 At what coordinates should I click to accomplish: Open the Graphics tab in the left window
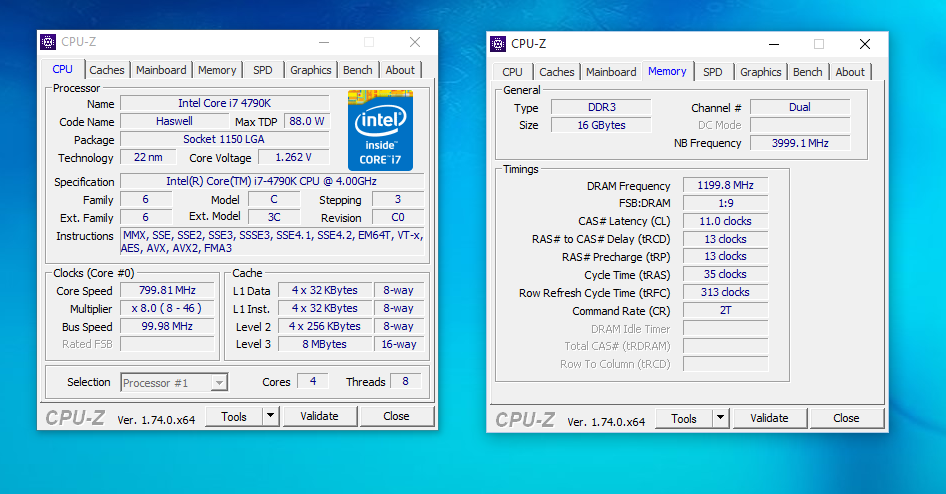[x=310, y=70]
